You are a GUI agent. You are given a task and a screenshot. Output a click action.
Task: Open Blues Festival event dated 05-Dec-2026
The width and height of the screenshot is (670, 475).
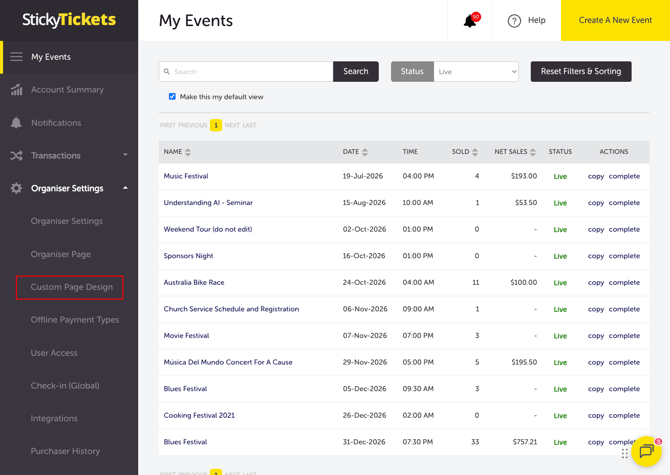185,389
